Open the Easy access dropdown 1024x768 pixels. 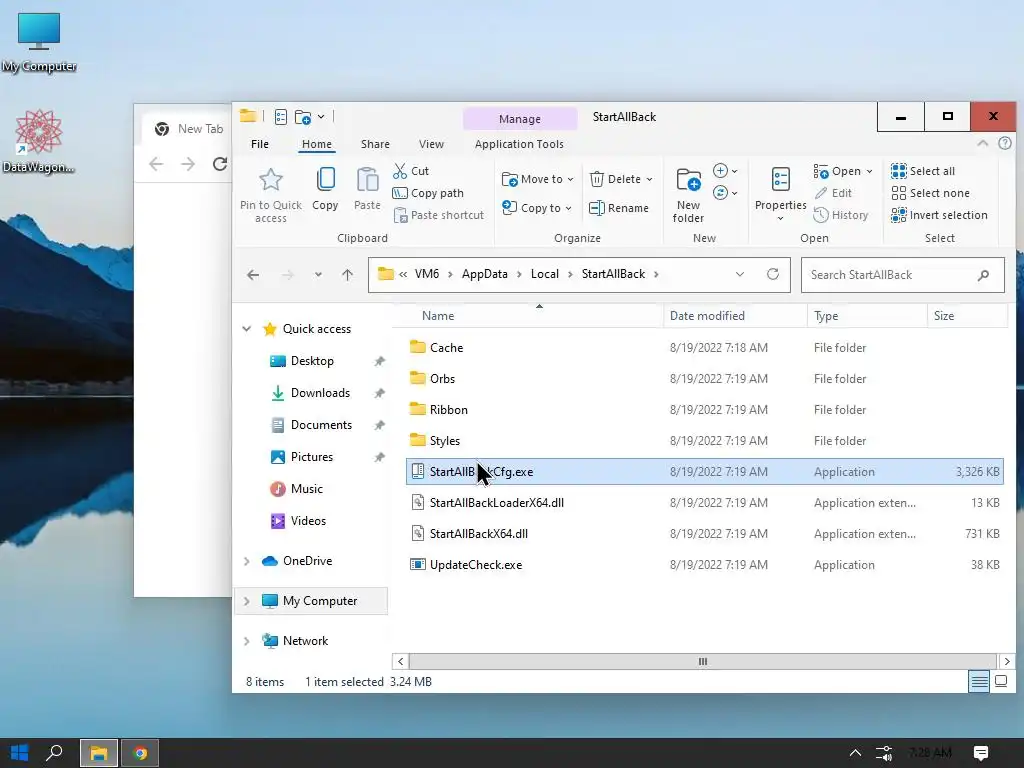click(726, 193)
